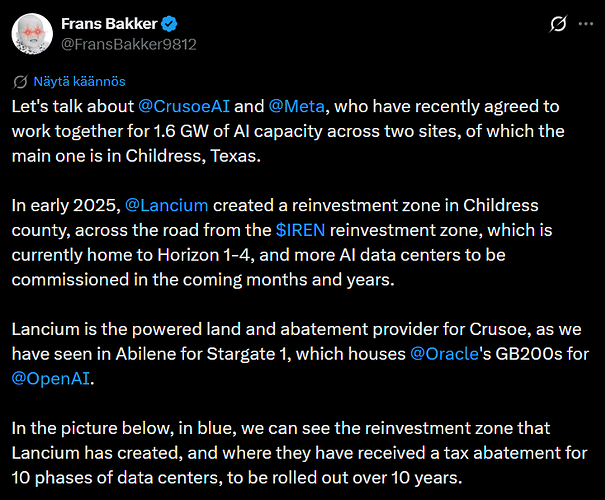
Task: Click the blue verified badge next to Frans Bakker
Action: pos(169,24)
